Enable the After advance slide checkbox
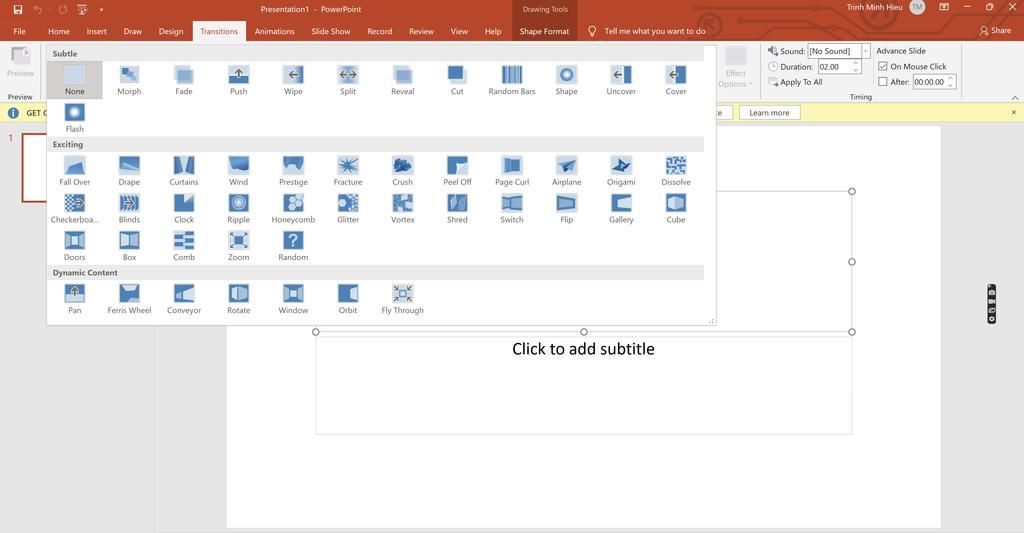 pos(883,82)
